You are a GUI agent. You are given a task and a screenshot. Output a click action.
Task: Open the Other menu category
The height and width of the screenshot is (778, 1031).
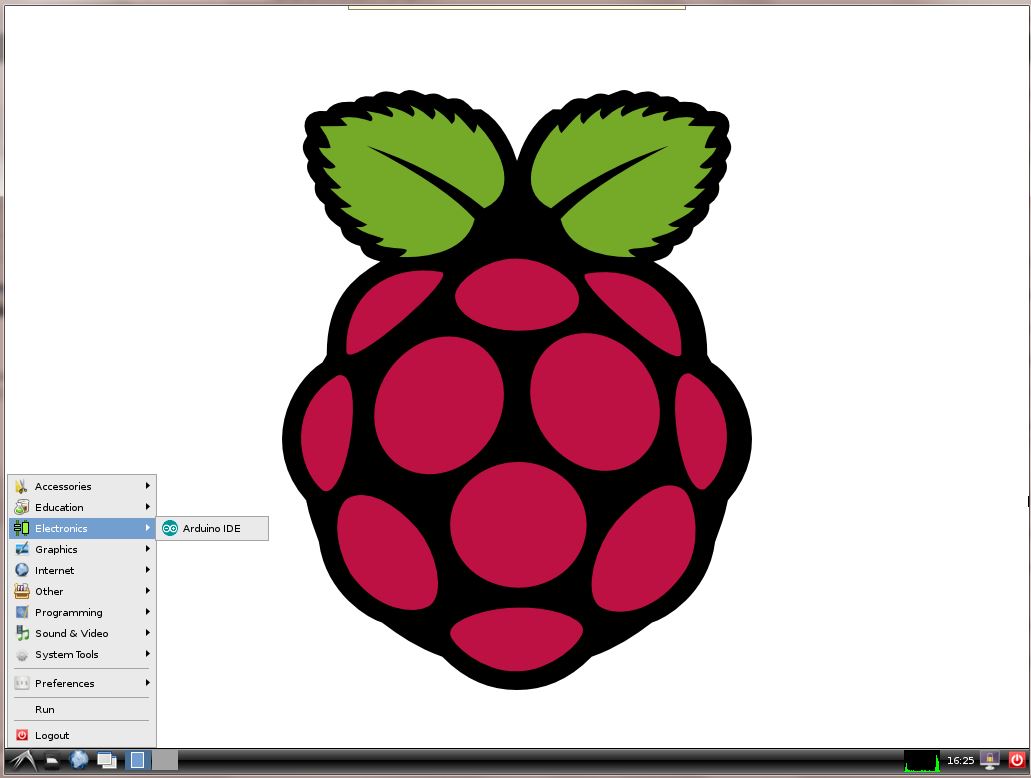click(x=82, y=591)
